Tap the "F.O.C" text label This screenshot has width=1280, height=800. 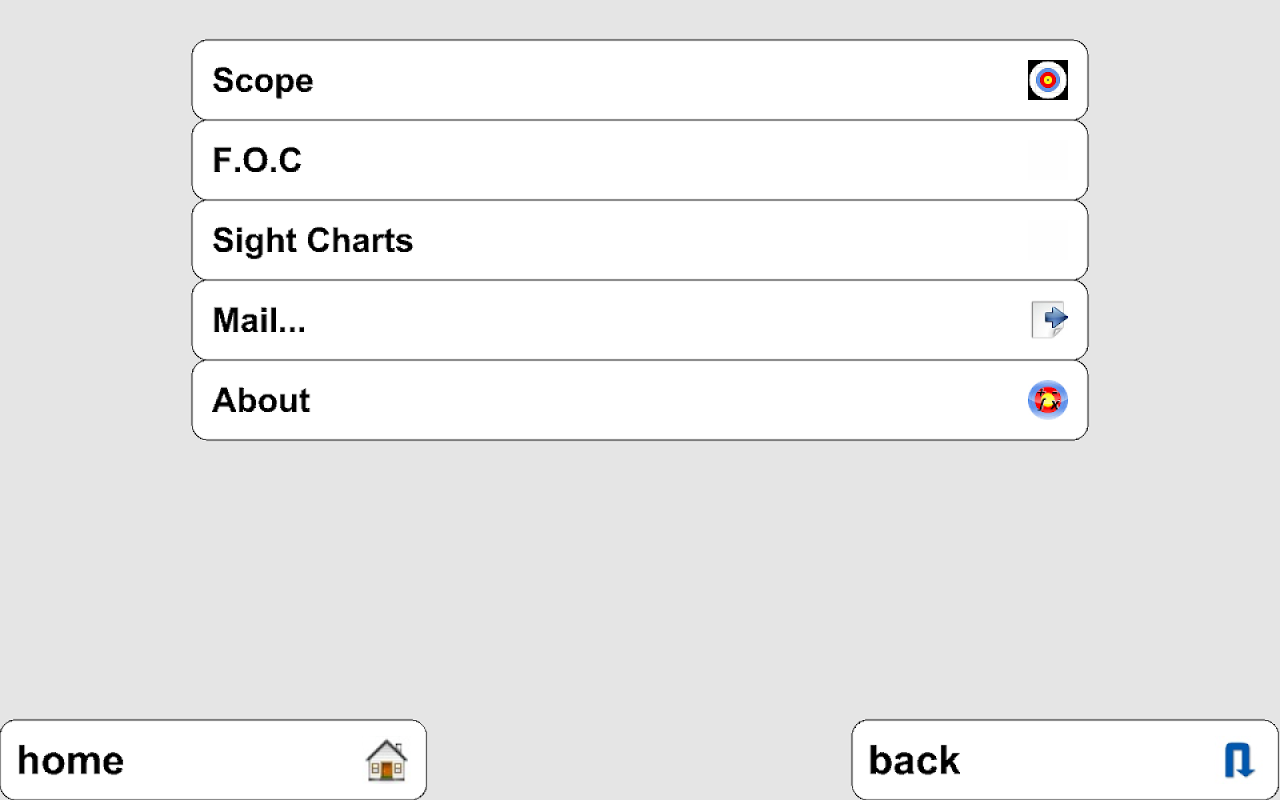pos(257,160)
